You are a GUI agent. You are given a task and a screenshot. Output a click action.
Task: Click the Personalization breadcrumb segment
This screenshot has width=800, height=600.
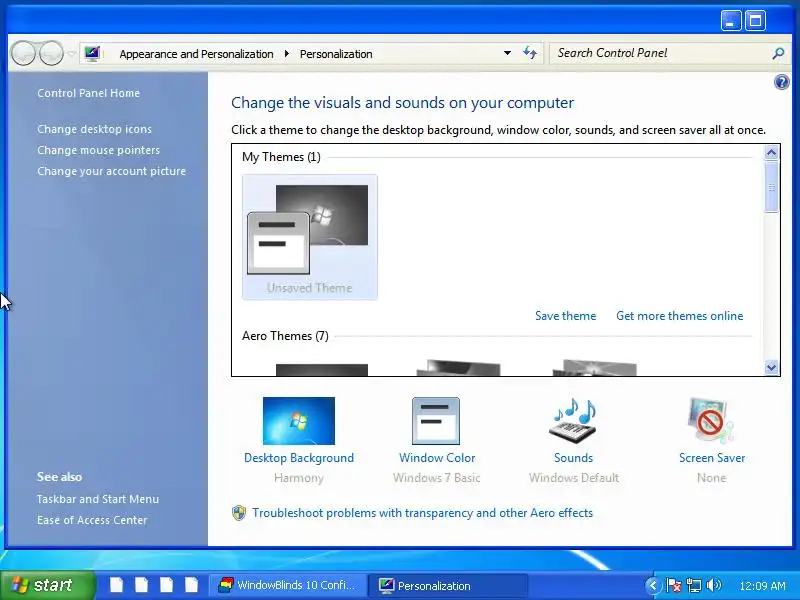click(336, 54)
